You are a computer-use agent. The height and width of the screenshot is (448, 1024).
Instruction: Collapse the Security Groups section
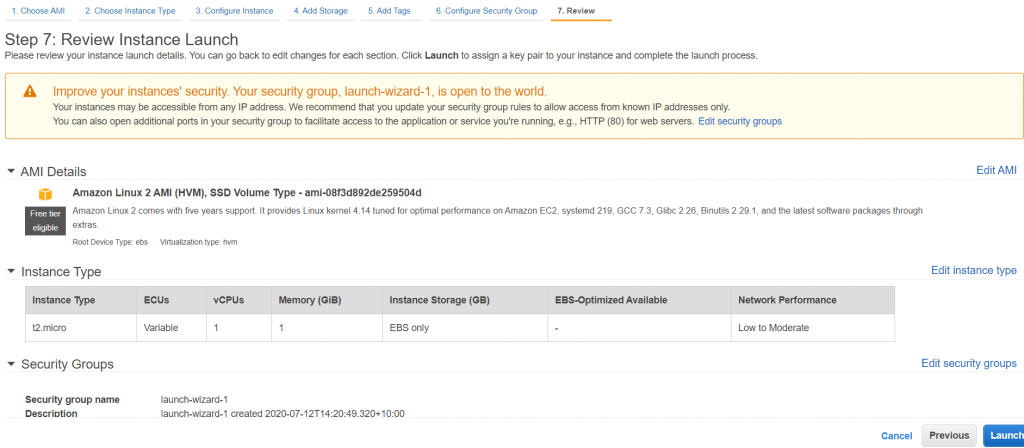[x=11, y=365]
